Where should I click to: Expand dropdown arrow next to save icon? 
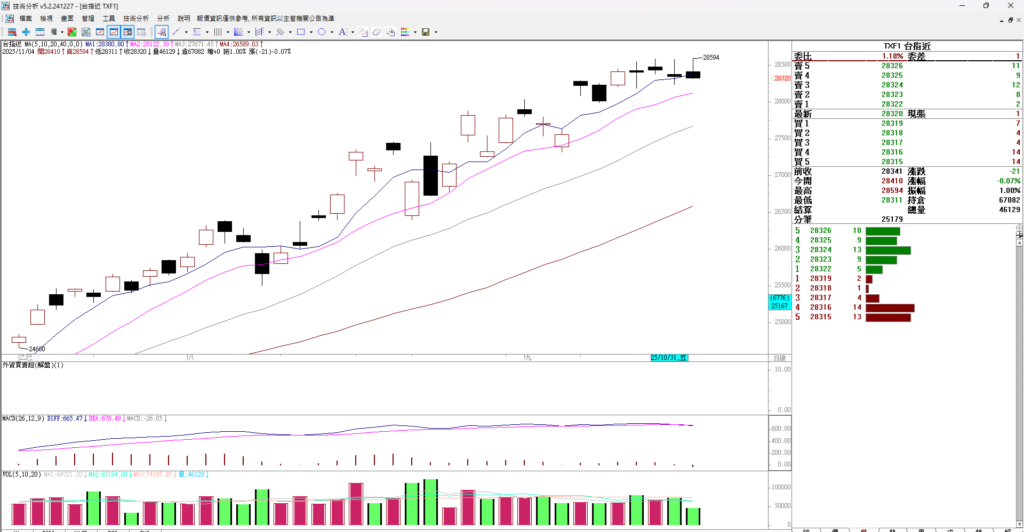[x=436, y=32]
